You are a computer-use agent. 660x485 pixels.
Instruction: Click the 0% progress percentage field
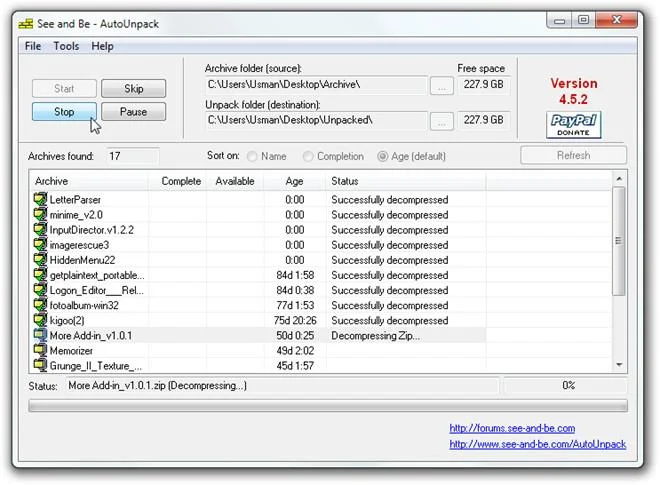pos(565,385)
